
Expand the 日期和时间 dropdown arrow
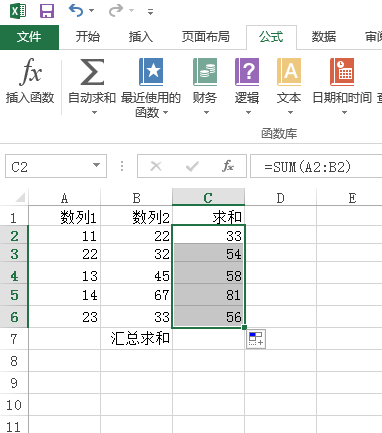[344, 113]
